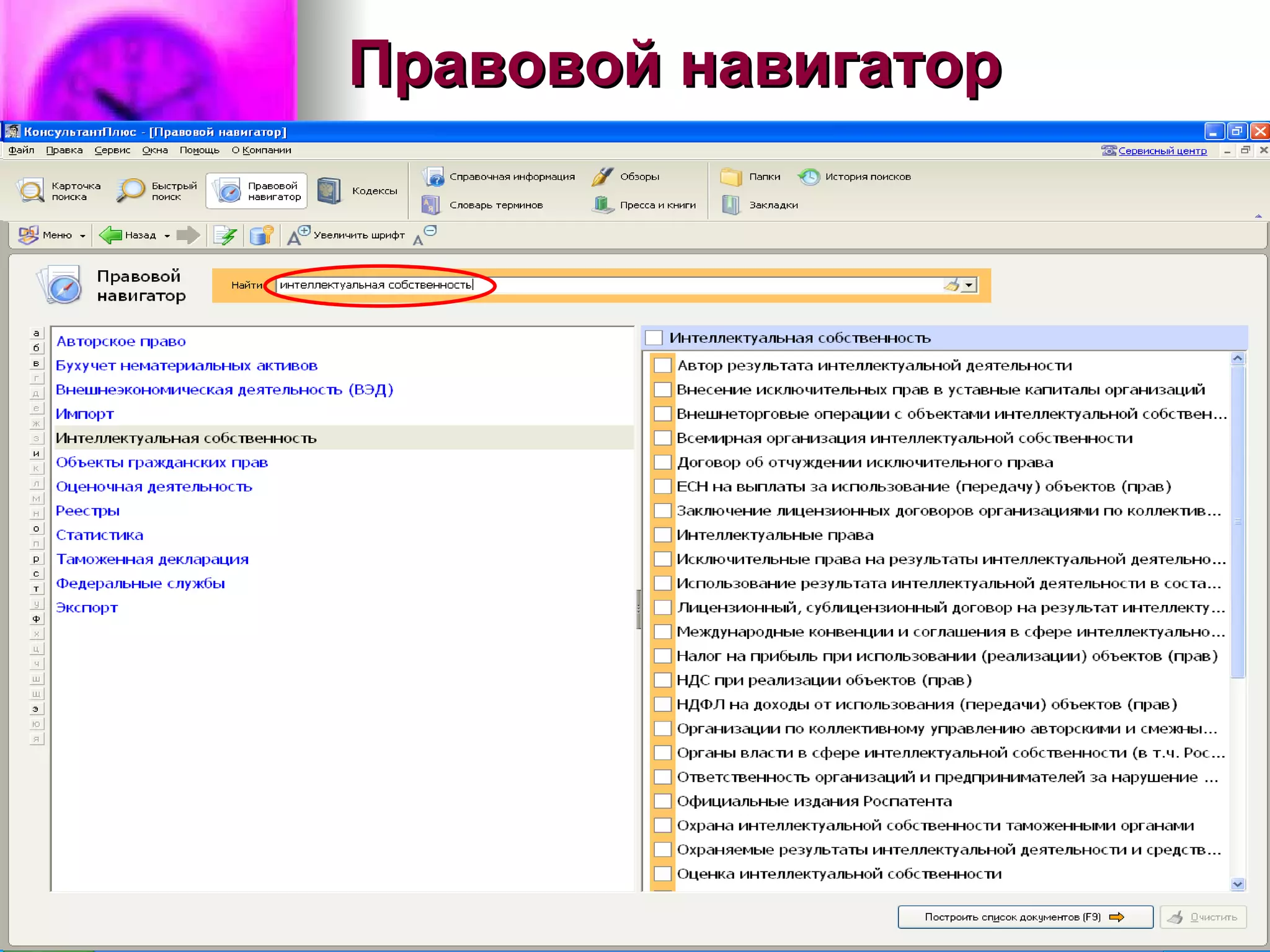
Task: Select the Авторское право topic
Action: point(121,341)
